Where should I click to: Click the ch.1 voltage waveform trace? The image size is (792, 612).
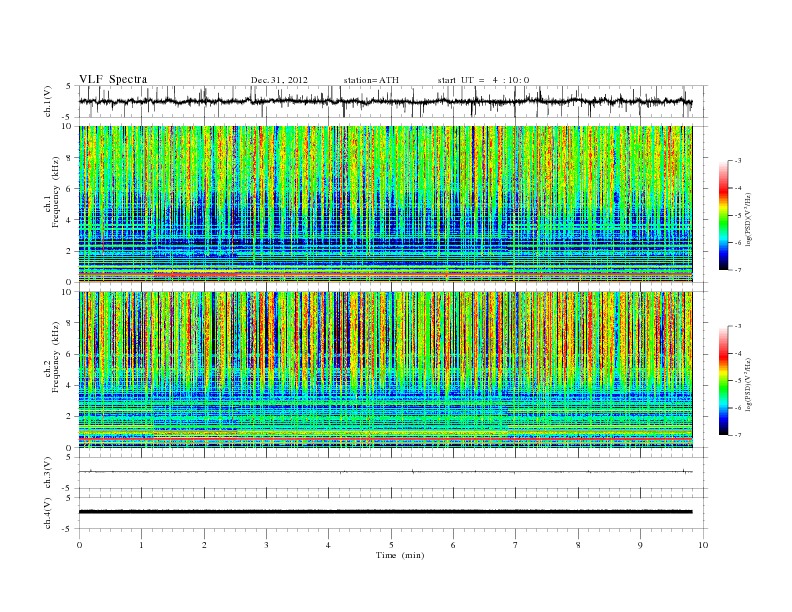(385, 101)
